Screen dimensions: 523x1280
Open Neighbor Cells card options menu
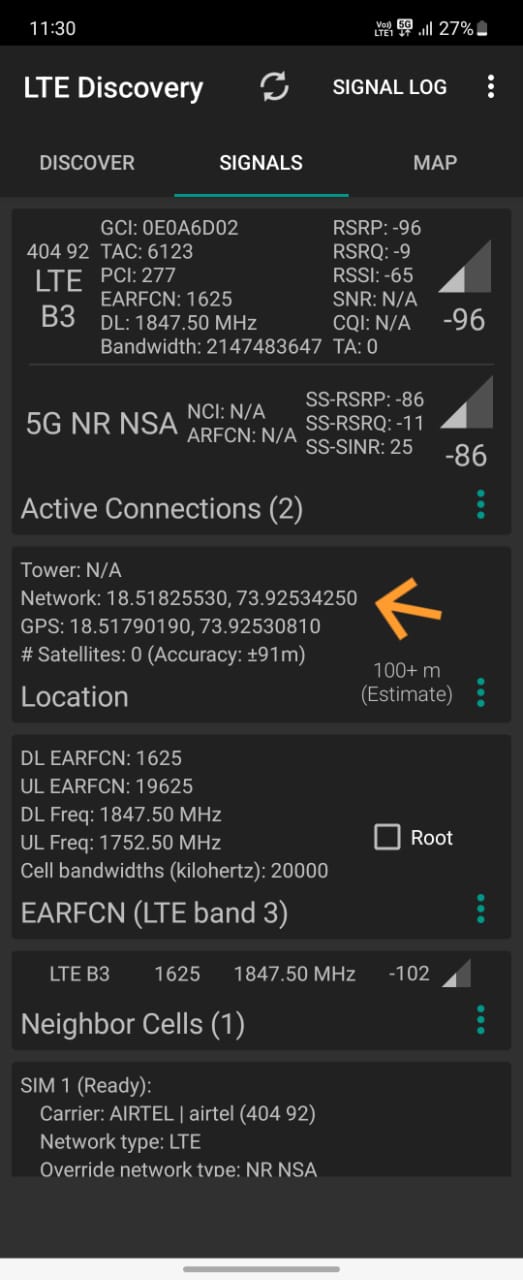[481, 1020]
